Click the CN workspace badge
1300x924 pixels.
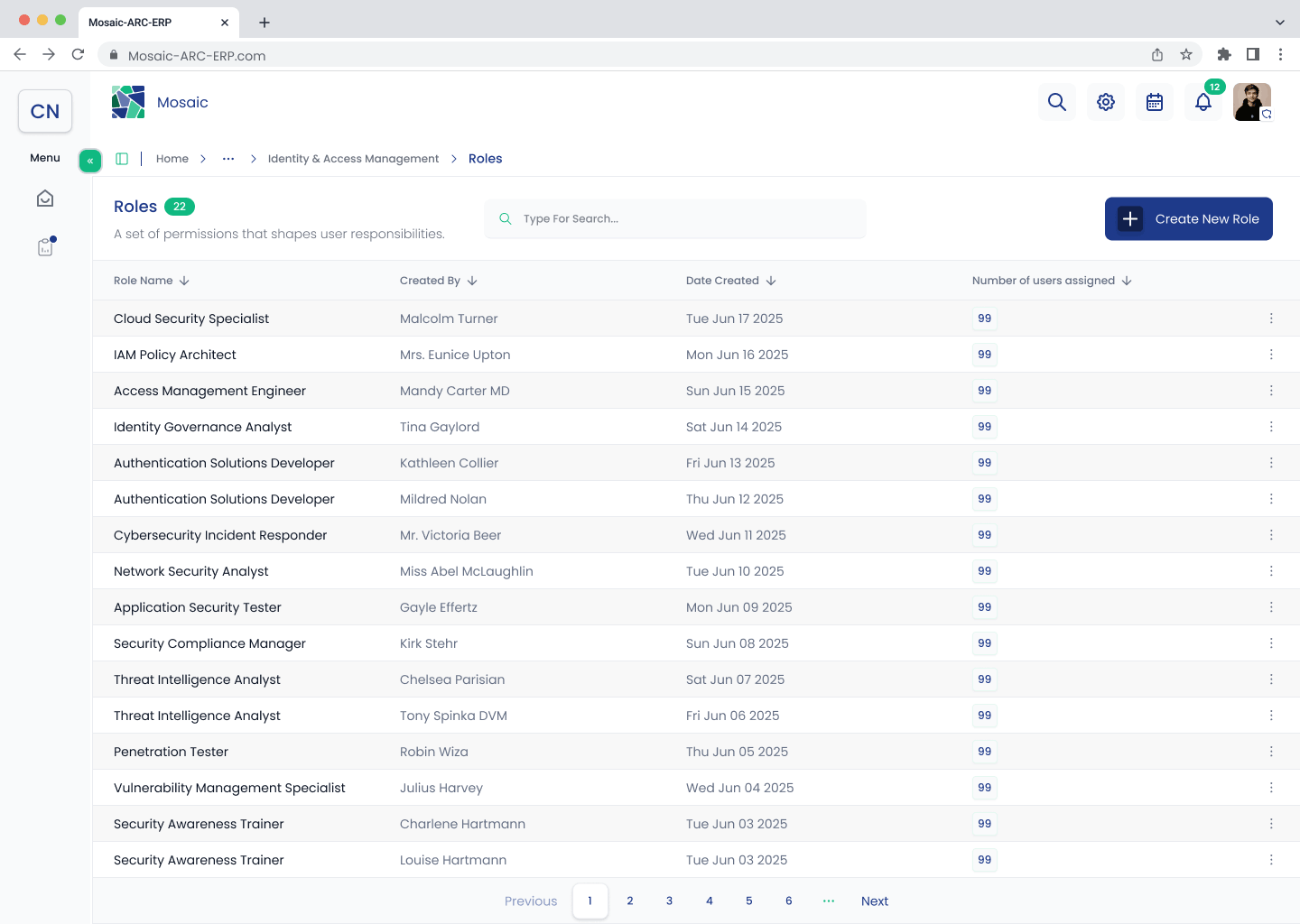click(45, 111)
